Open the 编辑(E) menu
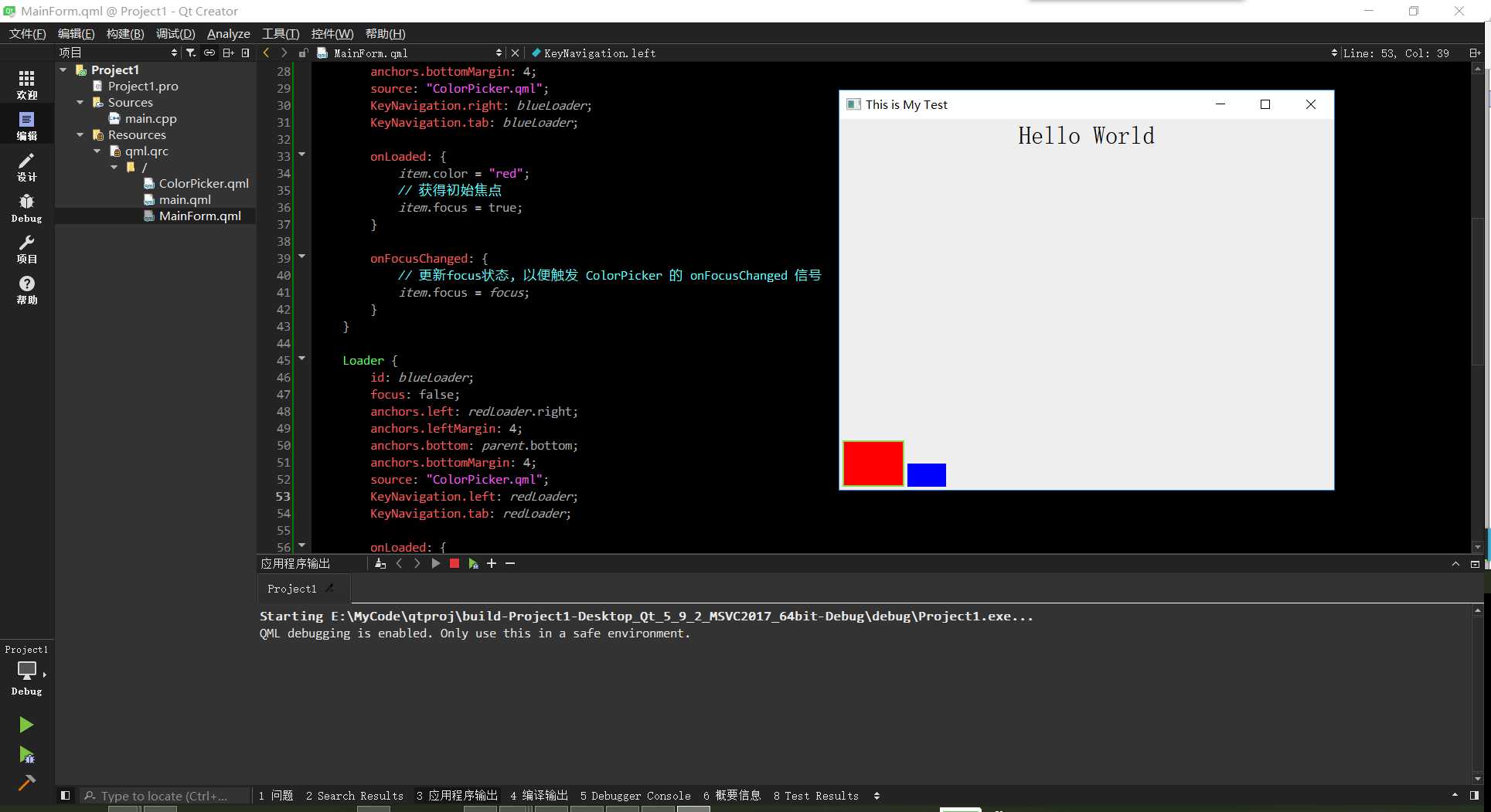Screen dimensions: 1491x812 [x=76, y=33]
